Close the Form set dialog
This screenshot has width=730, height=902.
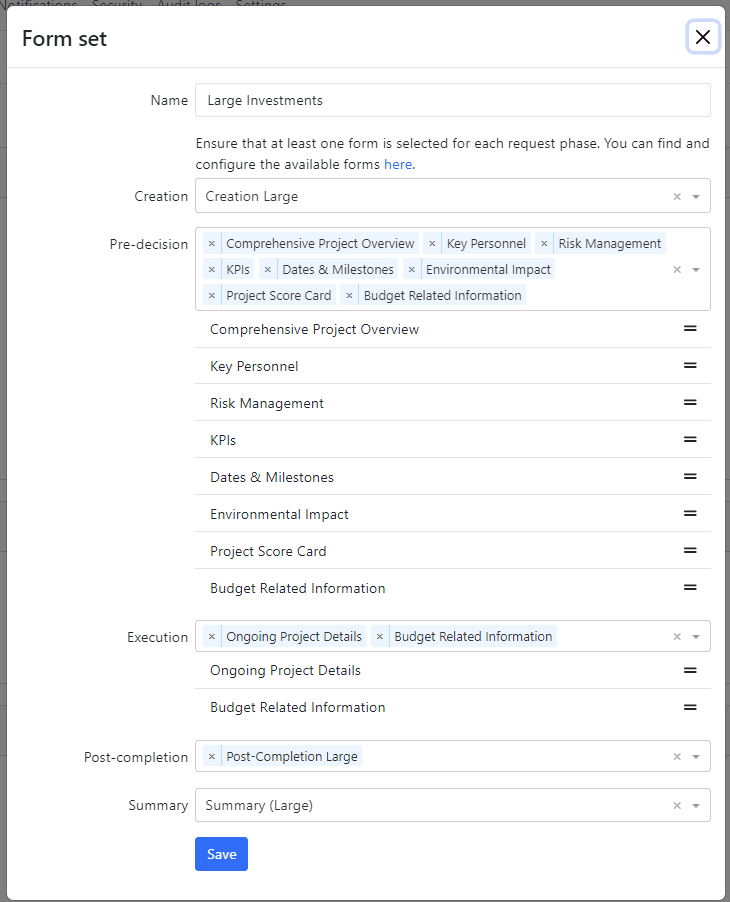click(x=702, y=37)
